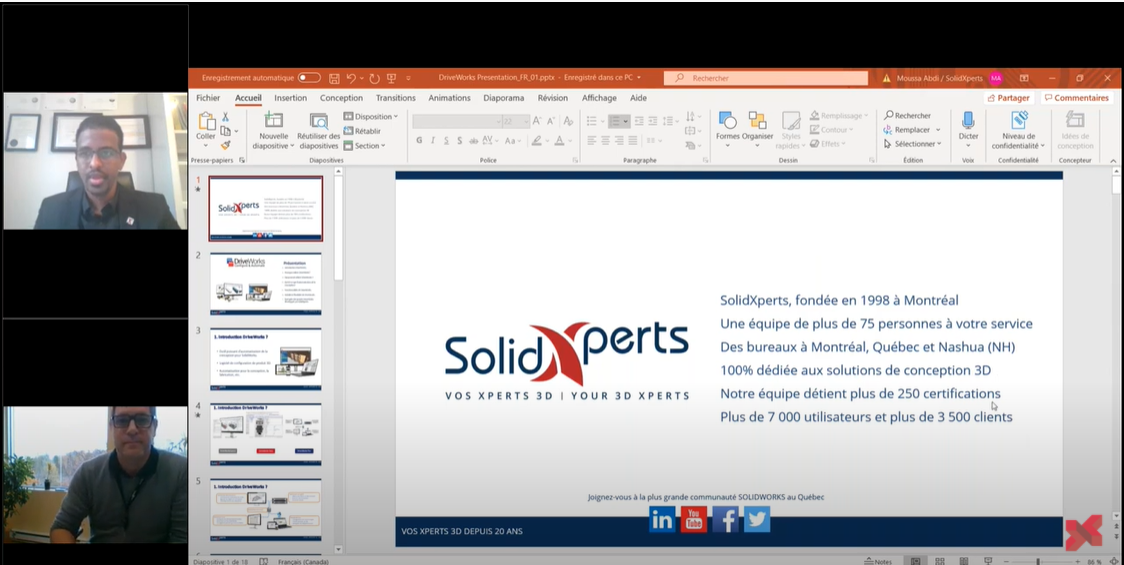Switch to the Conception tab

[341, 98]
